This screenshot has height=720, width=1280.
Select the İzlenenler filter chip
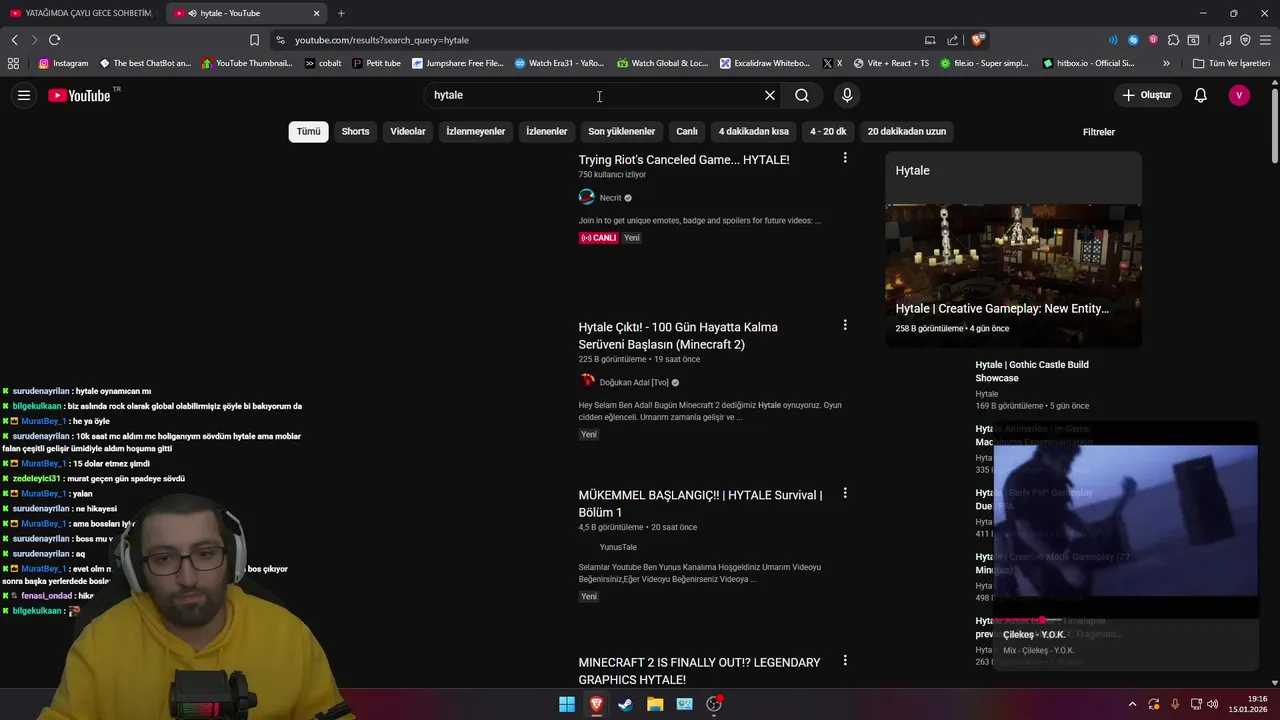coord(547,131)
